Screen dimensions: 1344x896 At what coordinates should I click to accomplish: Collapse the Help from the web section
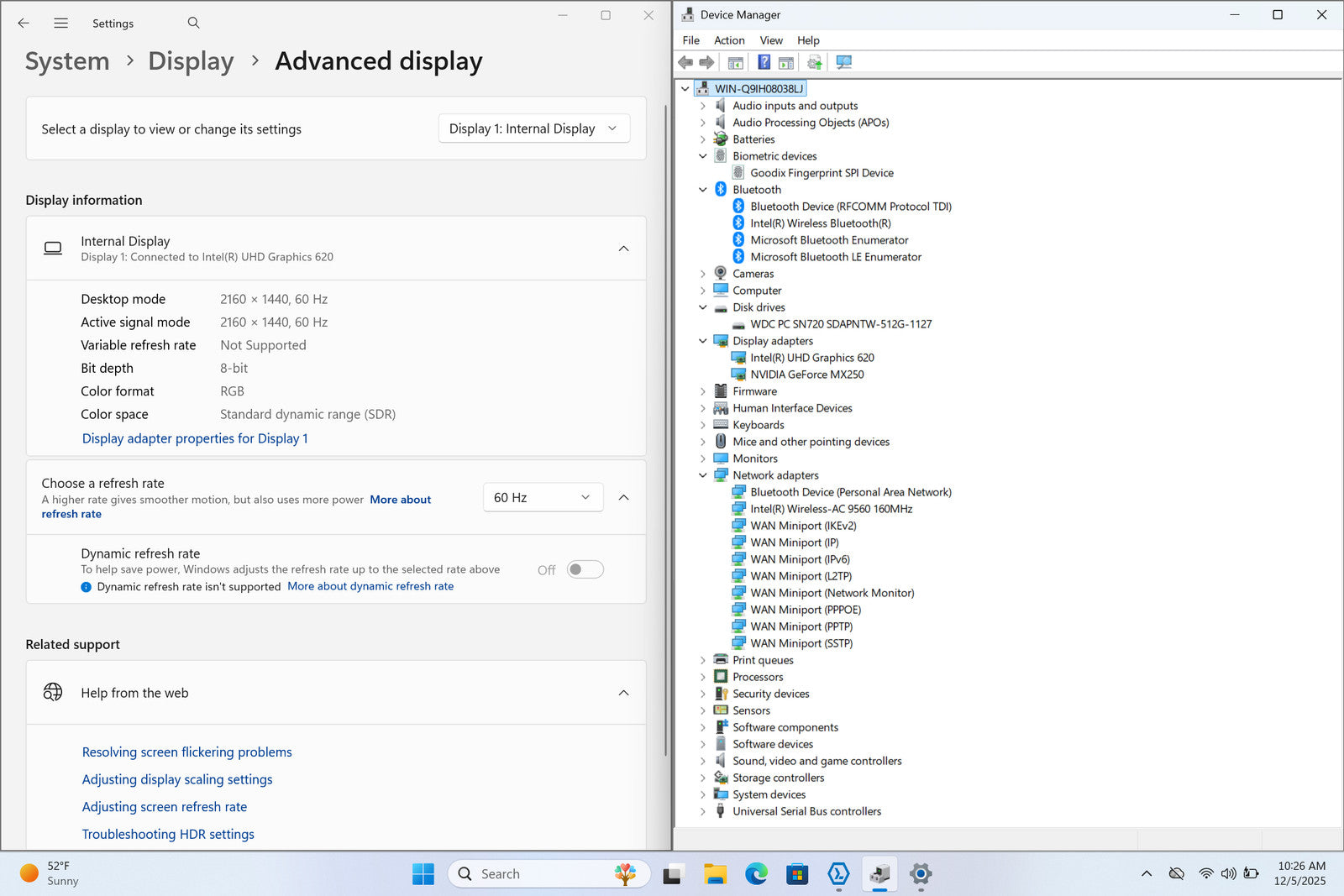coord(623,693)
